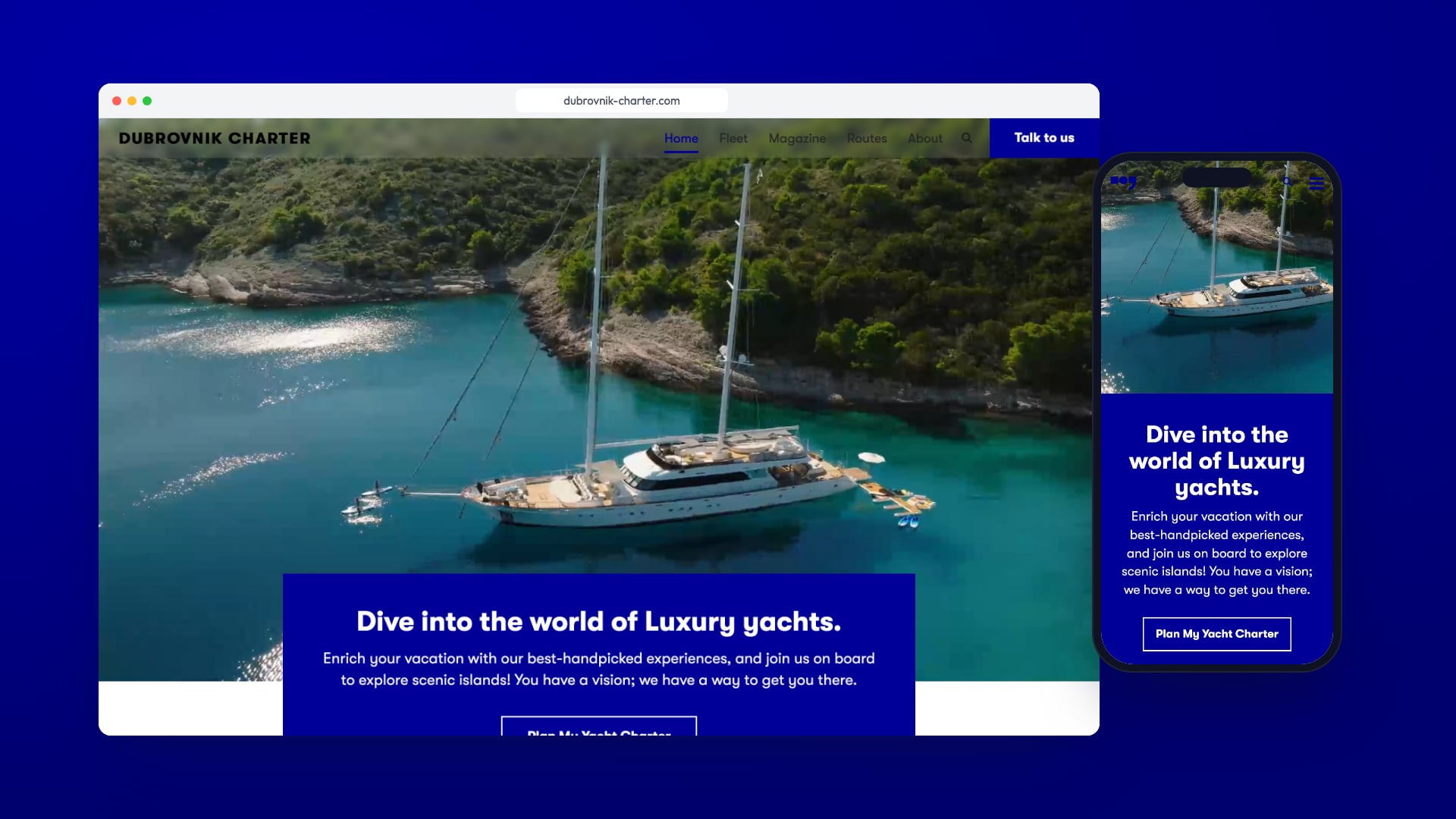Tap the search icon on phone mockup
The height and width of the screenshot is (819, 1456).
[1287, 182]
